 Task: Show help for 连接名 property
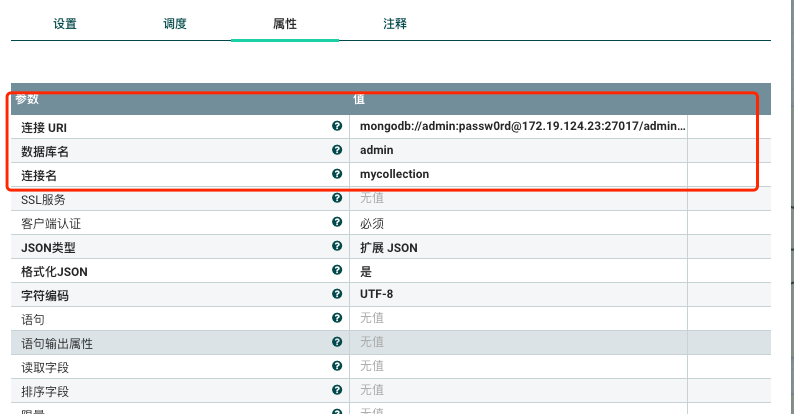337,174
